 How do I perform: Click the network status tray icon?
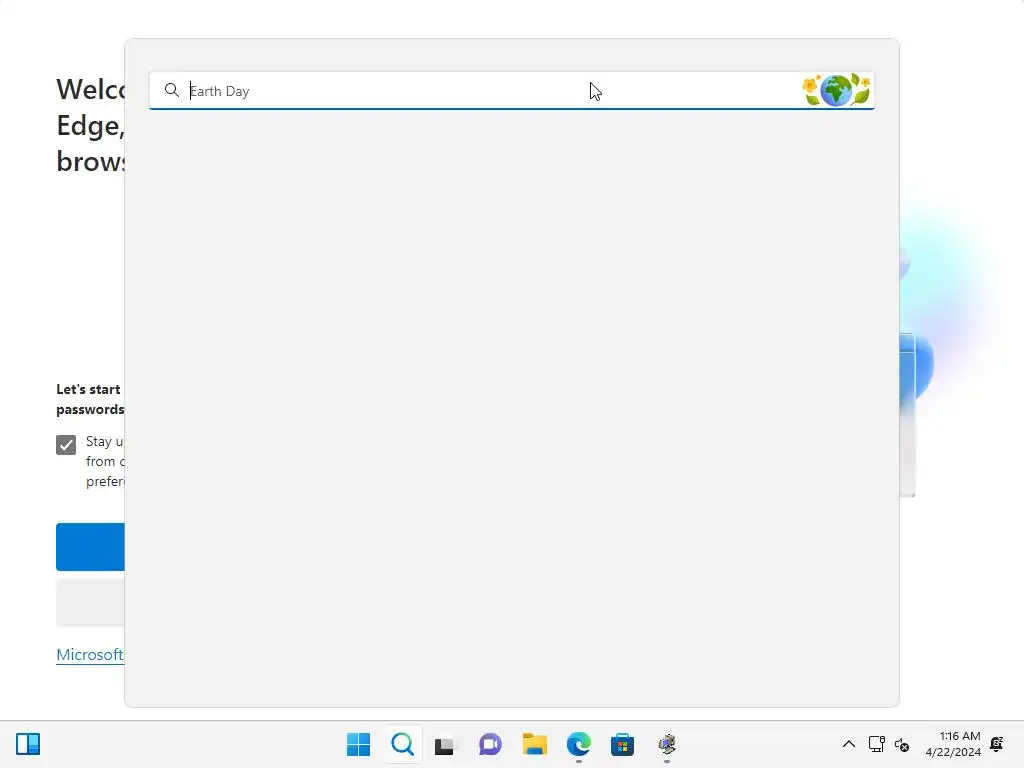[x=876, y=744]
